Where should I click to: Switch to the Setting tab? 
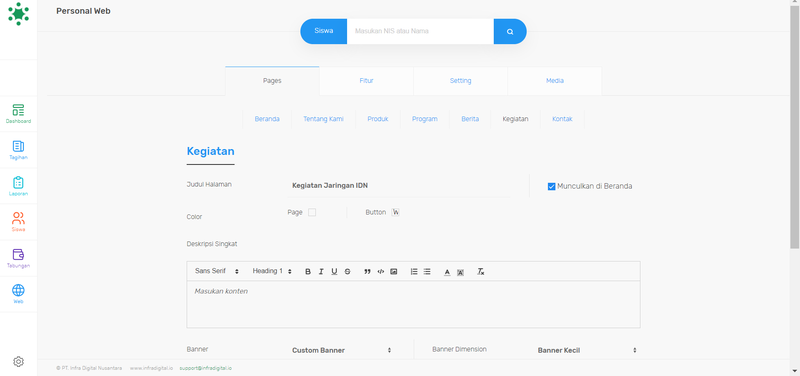(x=460, y=81)
